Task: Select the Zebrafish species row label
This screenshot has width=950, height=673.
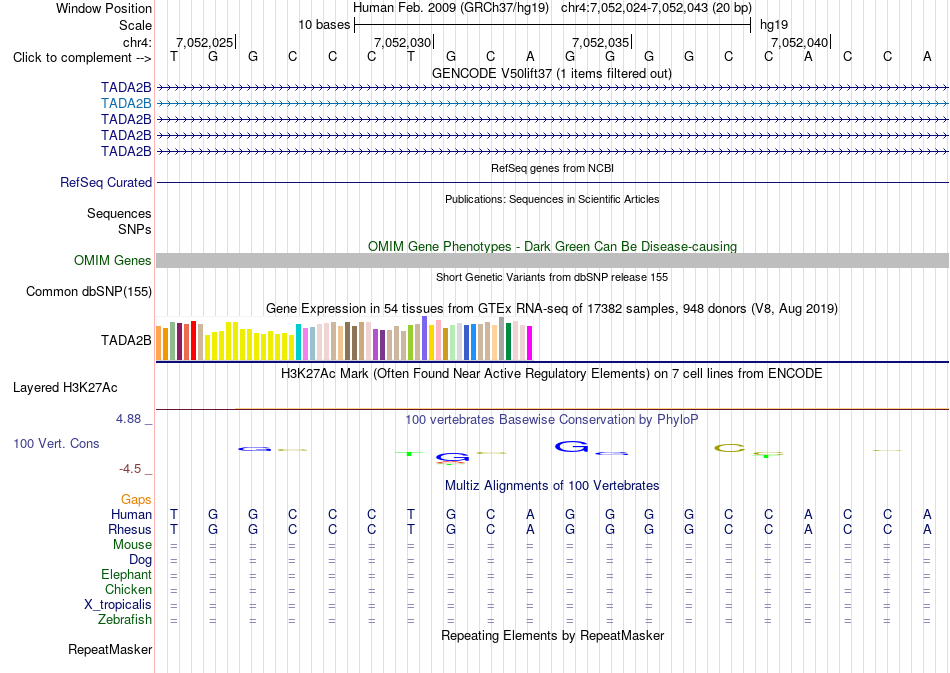Action: click(x=125, y=620)
